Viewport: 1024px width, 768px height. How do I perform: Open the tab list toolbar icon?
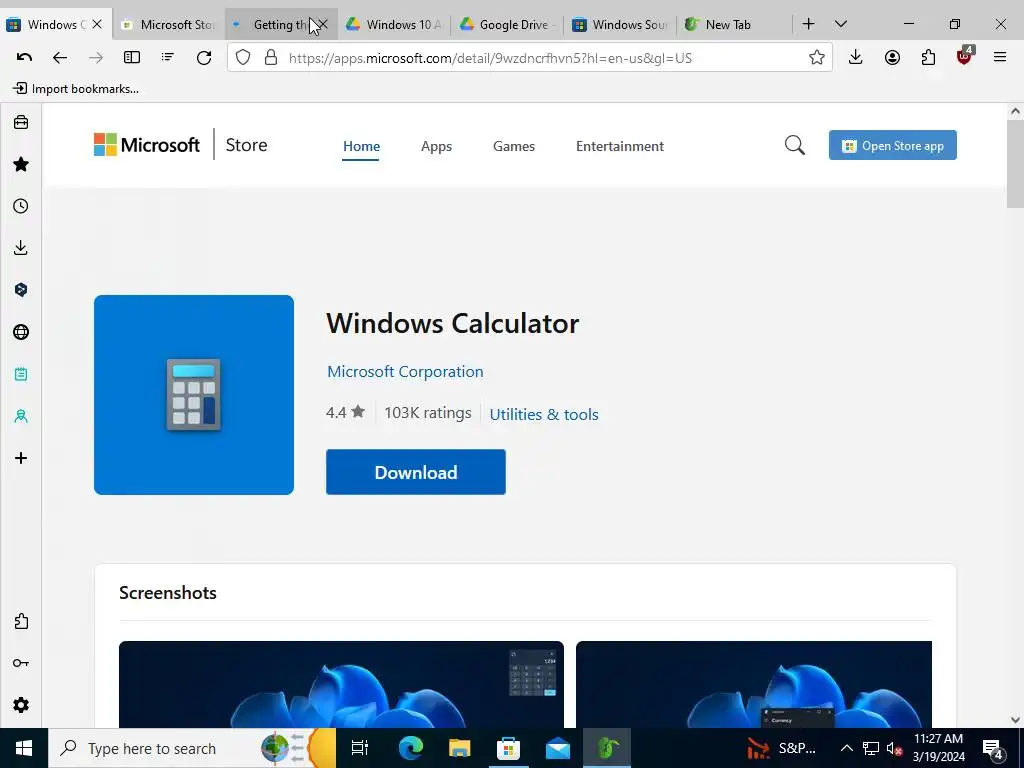[x=168, y=57]
